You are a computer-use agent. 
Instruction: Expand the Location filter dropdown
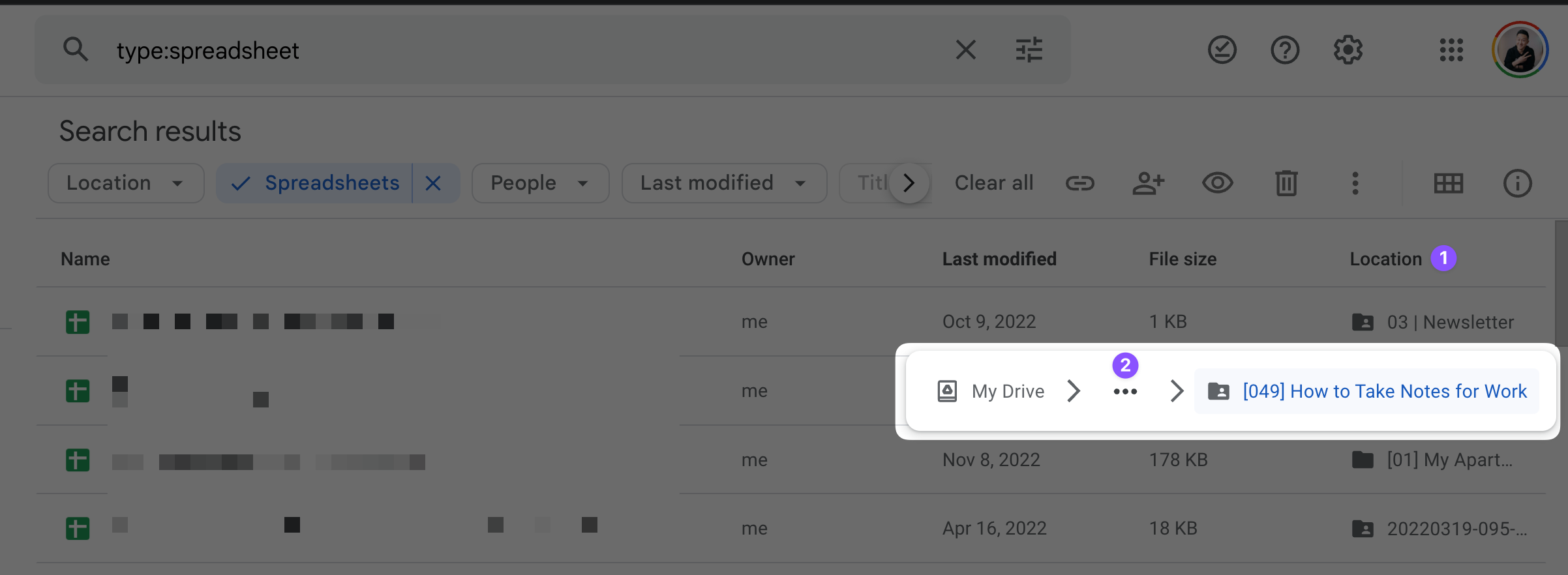125,183
